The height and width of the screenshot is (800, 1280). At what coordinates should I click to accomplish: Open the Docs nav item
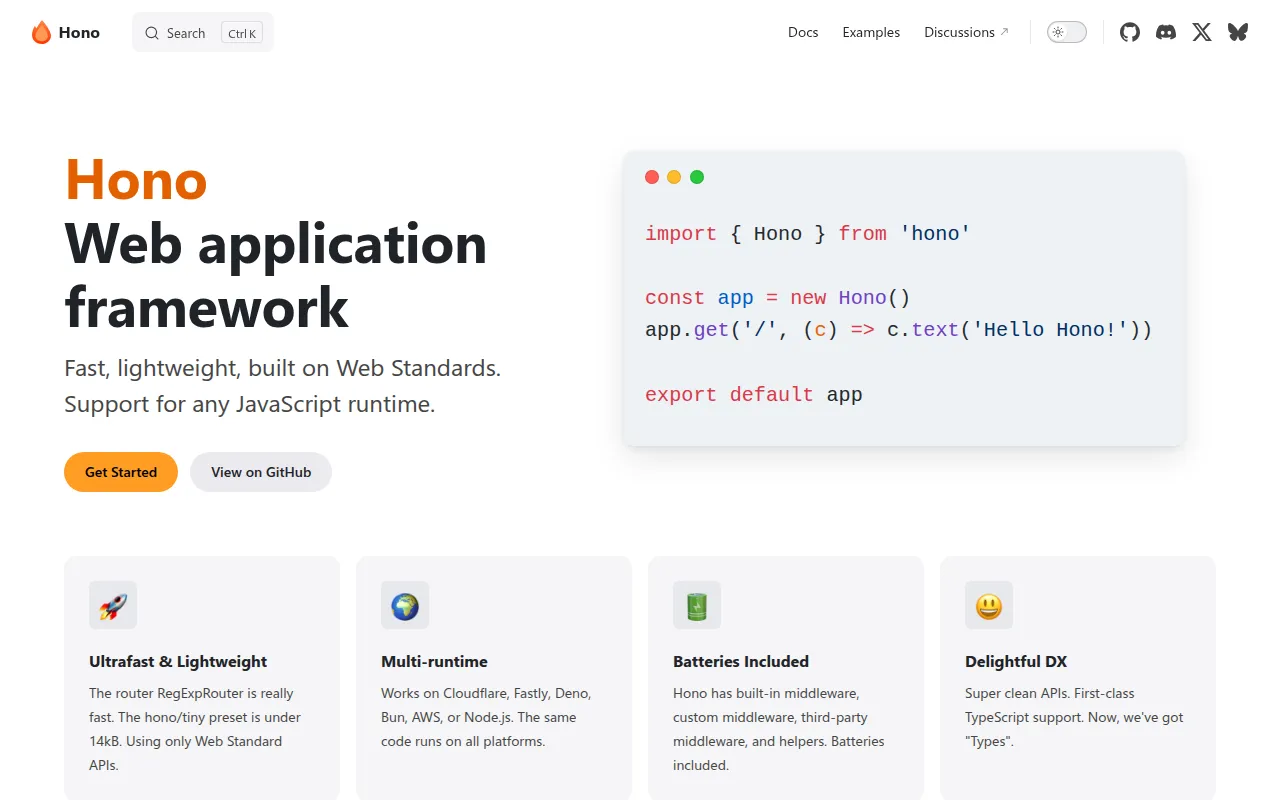[x=803, y=32]
